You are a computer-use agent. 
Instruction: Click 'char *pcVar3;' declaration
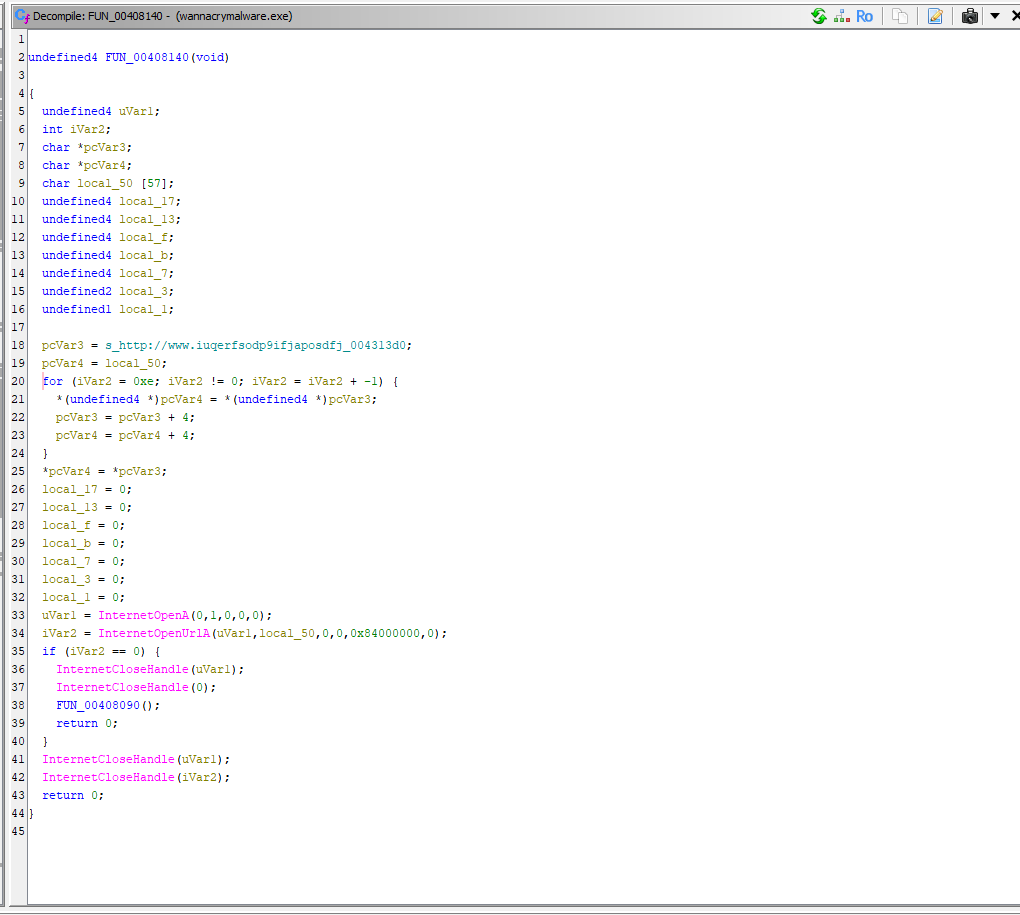[x=87, y=148]
